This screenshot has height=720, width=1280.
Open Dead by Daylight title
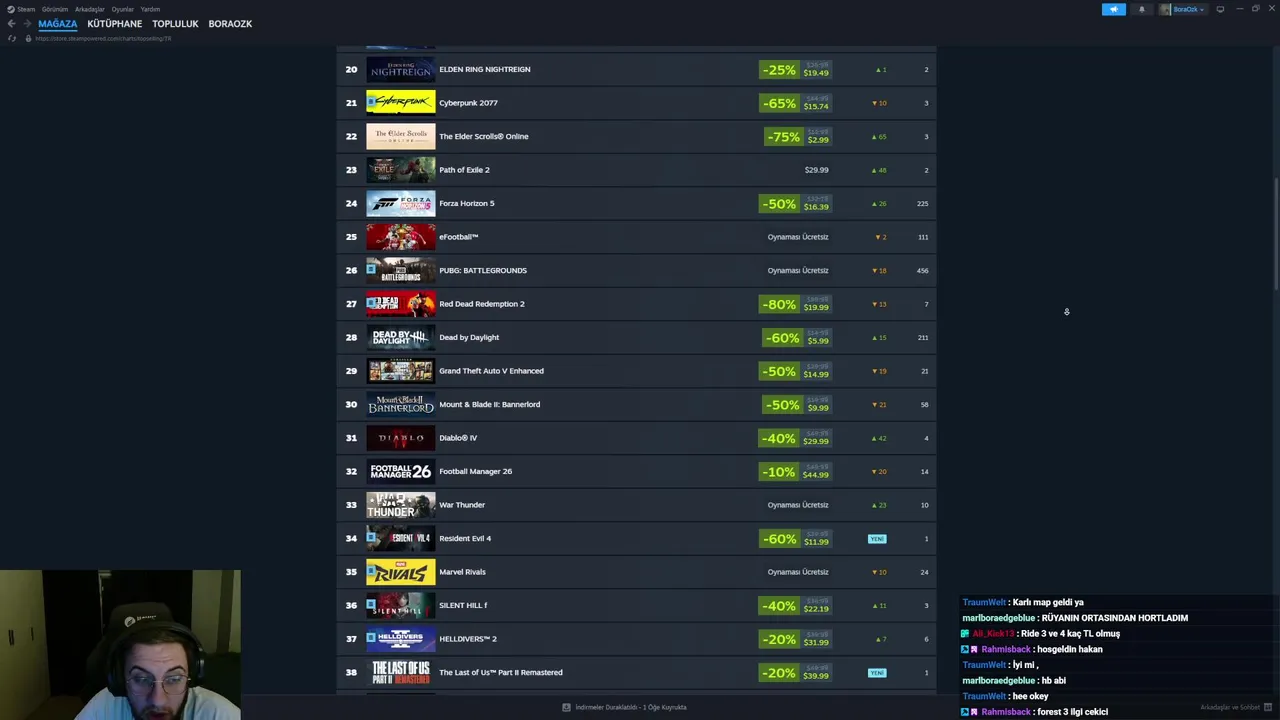point(469,337)
